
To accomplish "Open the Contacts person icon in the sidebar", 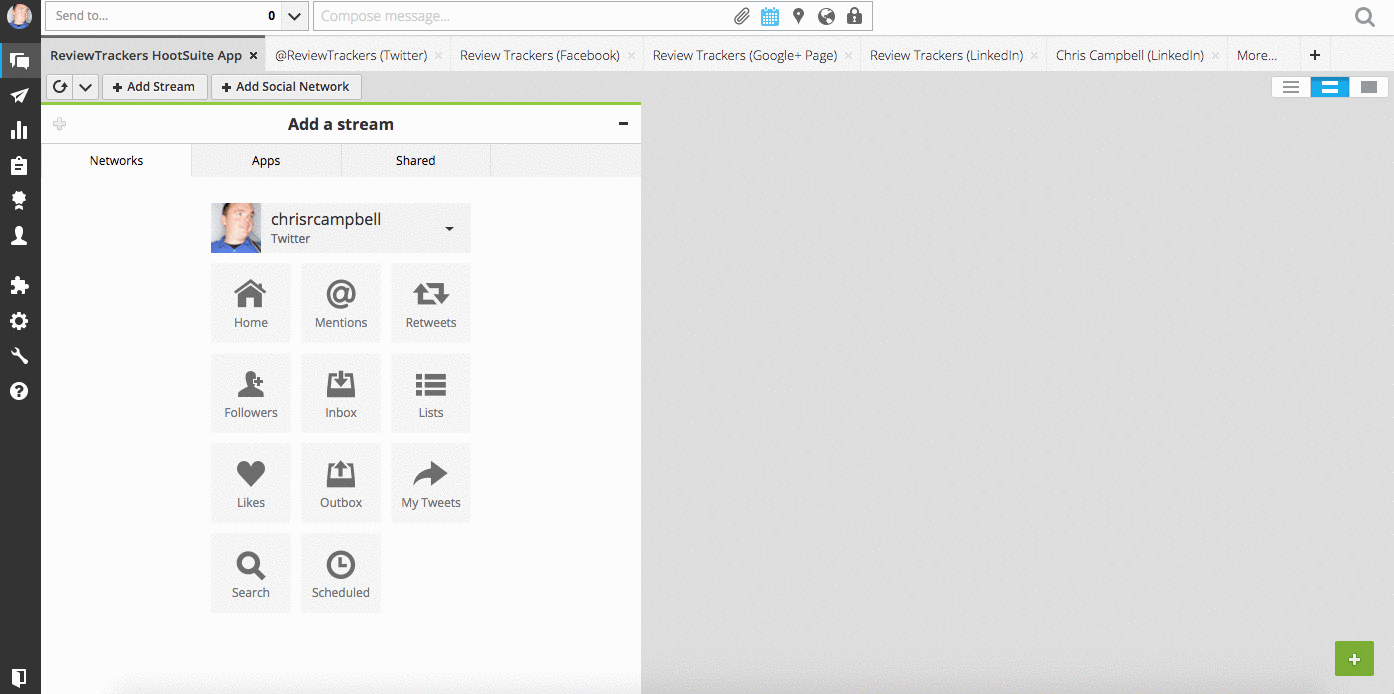I will 19,235.
